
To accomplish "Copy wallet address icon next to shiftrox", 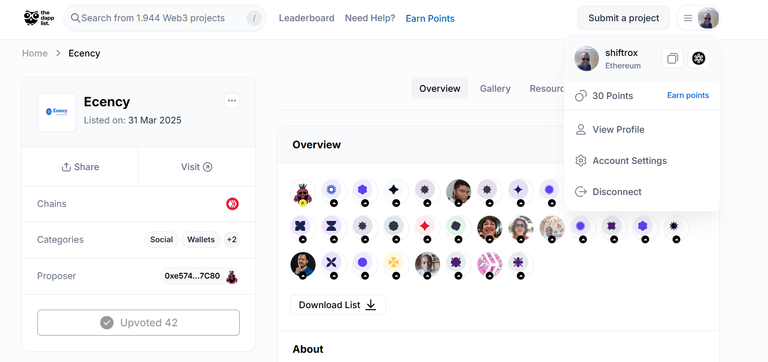I will [672, 59].
